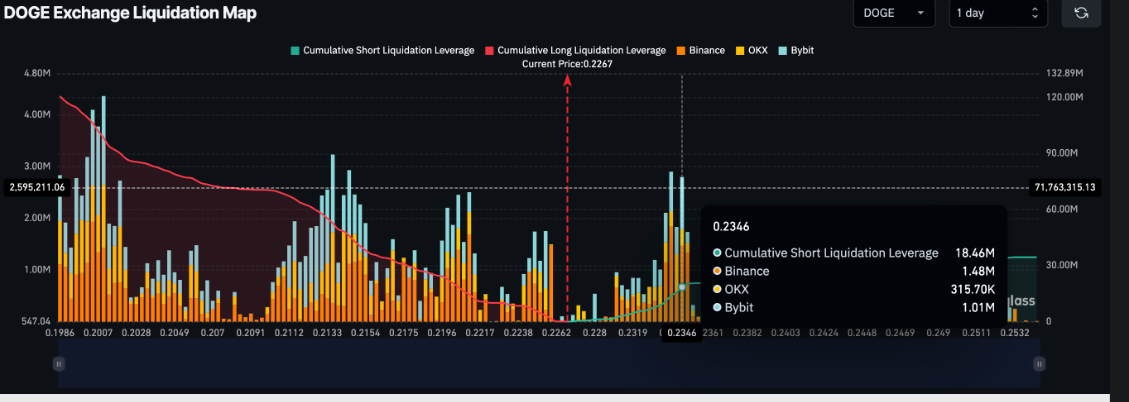Click the 2,595,211.06 left axis label
This screenshot has width=1129, height=402.
[x=37, y=187]
